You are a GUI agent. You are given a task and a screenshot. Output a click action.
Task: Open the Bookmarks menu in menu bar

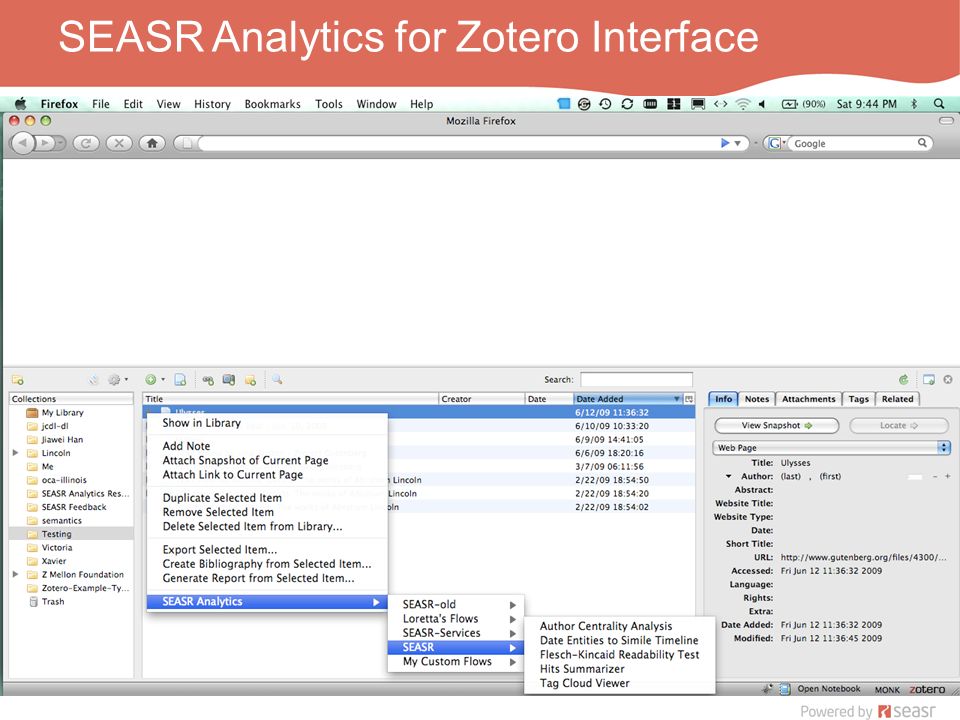coord(272,104)
